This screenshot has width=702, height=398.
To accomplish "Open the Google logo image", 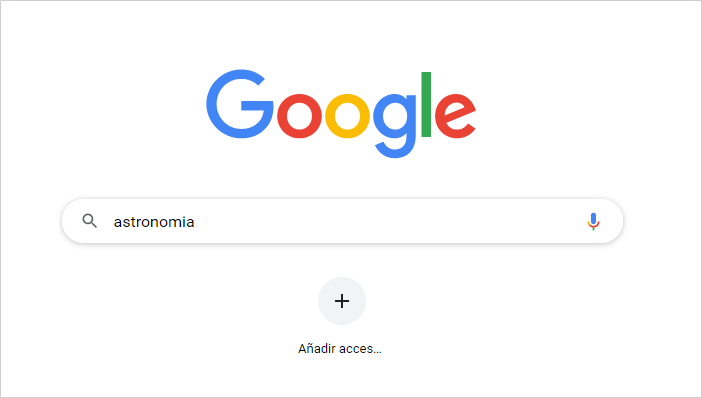I will 341,114.
